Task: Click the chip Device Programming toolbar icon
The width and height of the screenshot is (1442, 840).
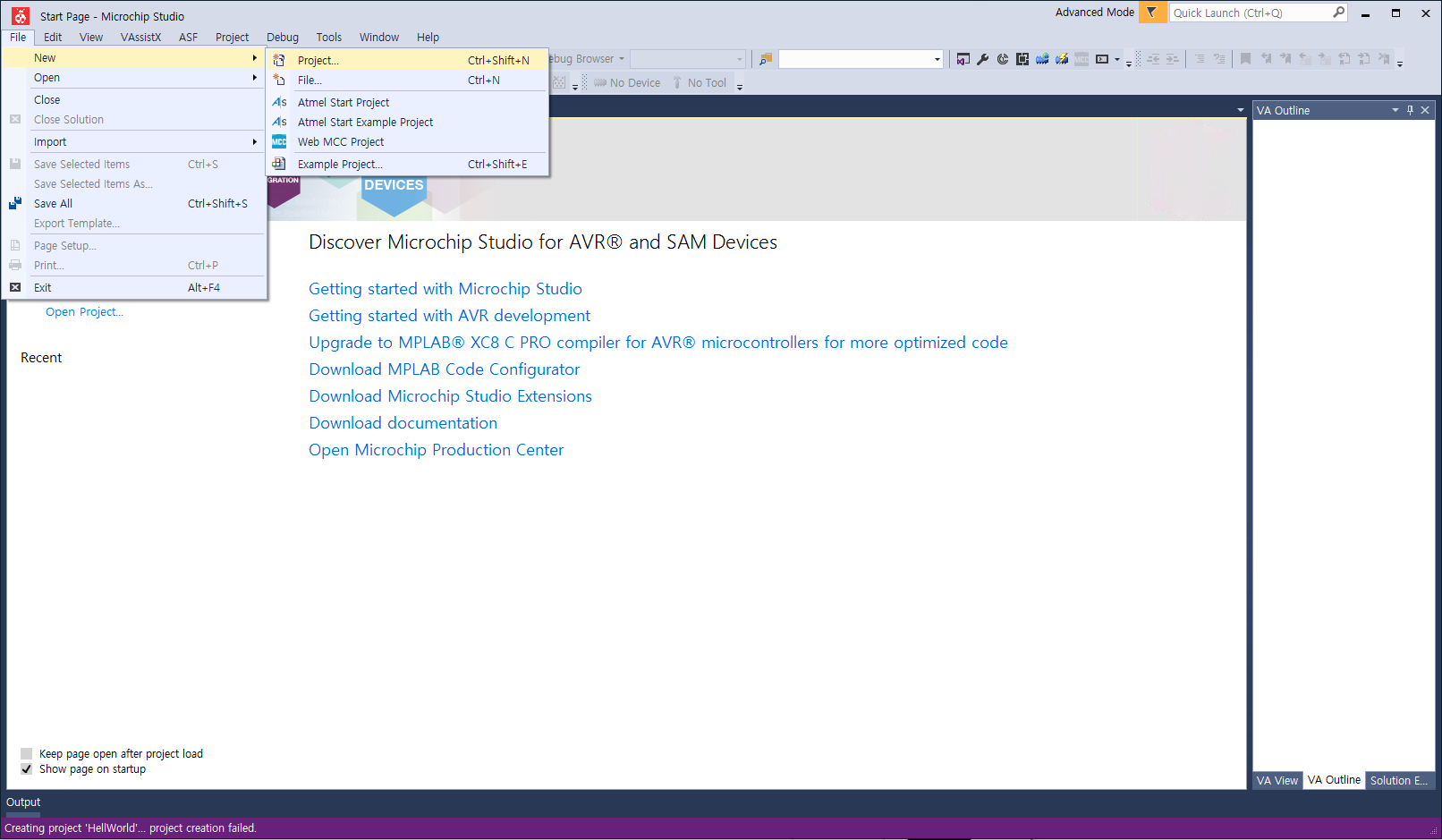Action: tap(1022, 59)
